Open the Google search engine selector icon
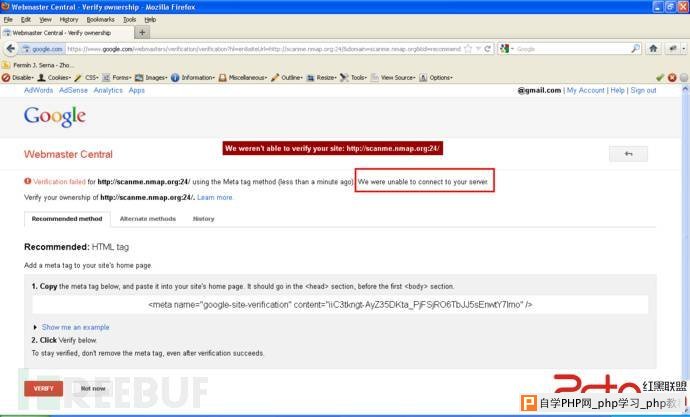 click(x=506, y=49)
